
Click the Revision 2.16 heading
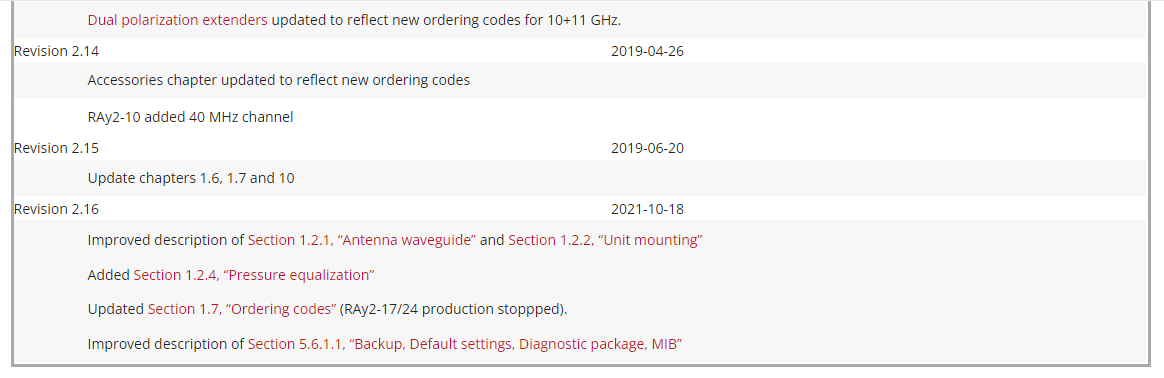coord(56,209)
